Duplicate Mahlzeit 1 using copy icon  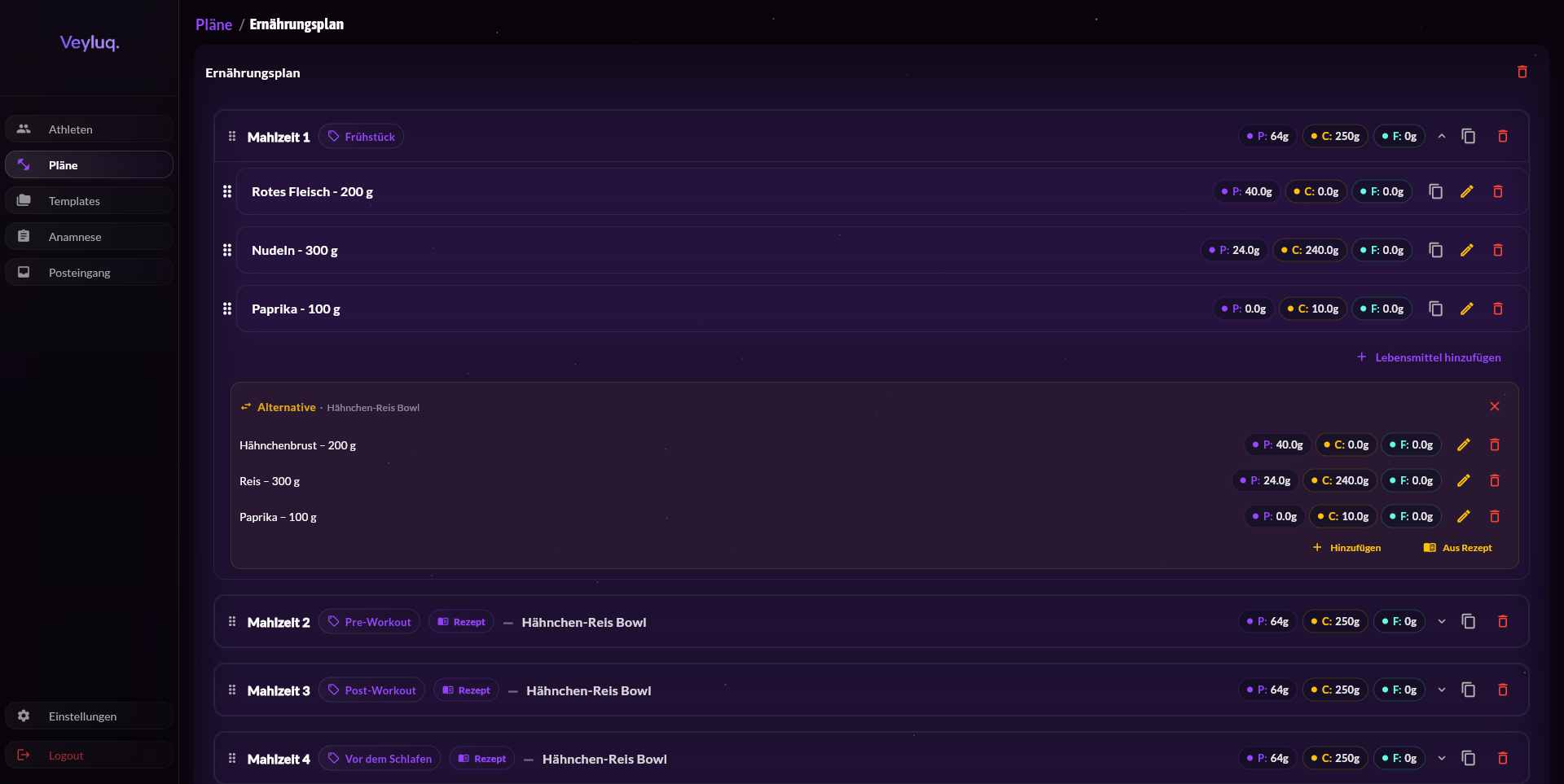pyautogui.click(x=1468, y=137)
